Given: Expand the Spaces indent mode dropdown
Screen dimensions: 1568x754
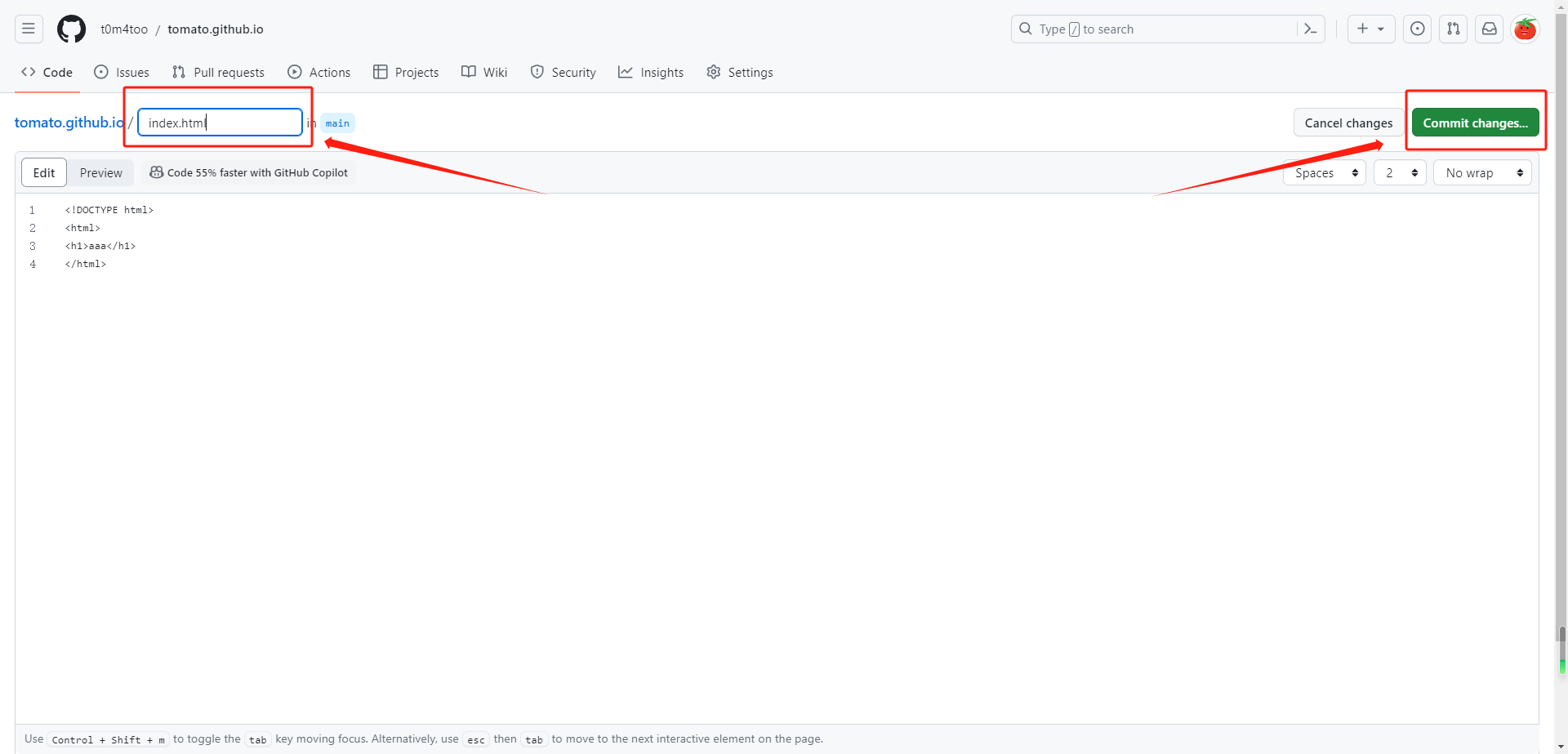Looking at the screenshot, I should click(1324, 172).
